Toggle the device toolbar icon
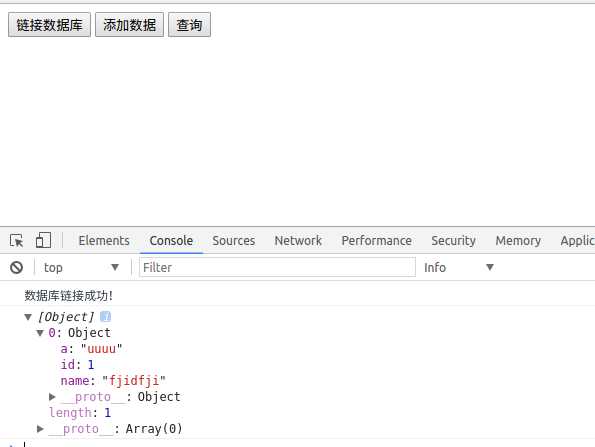The height and width of the screenshot is (447, 595). pos(43,241)
